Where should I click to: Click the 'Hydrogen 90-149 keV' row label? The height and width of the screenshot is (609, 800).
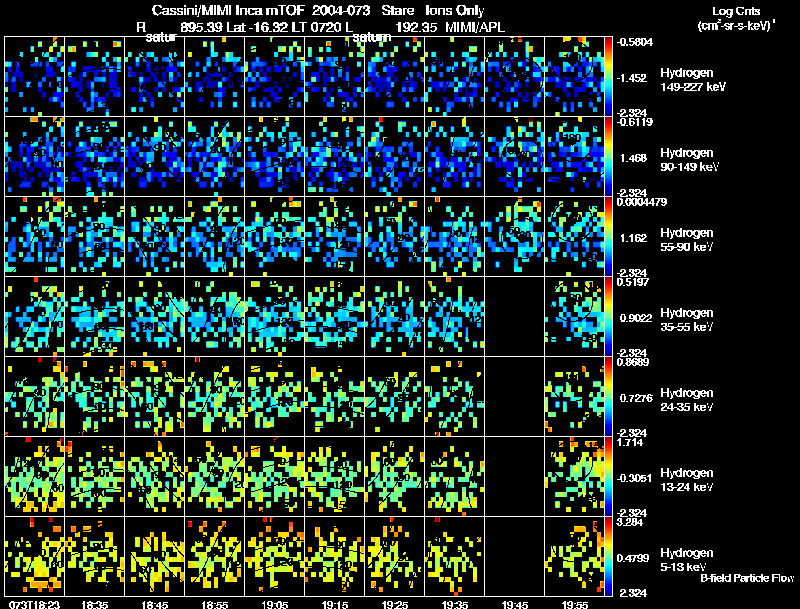tap(690, 160)
